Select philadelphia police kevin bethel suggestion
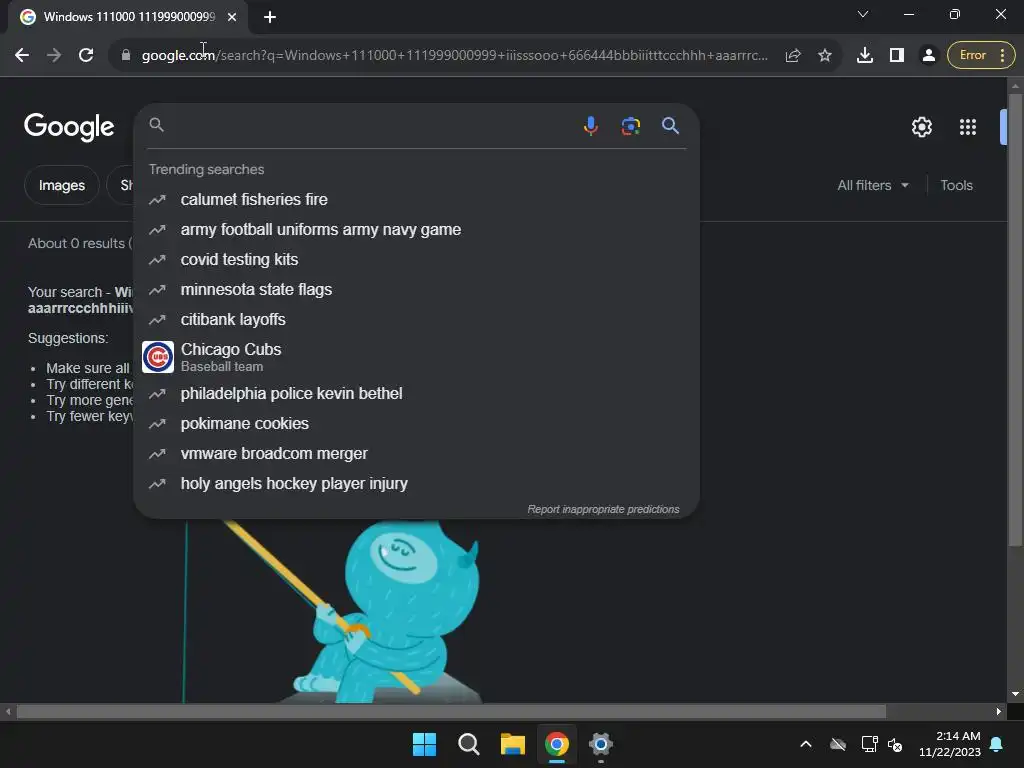Image resolution: width=1024 pixels, height=768 pixels. (x=416, y=393)
